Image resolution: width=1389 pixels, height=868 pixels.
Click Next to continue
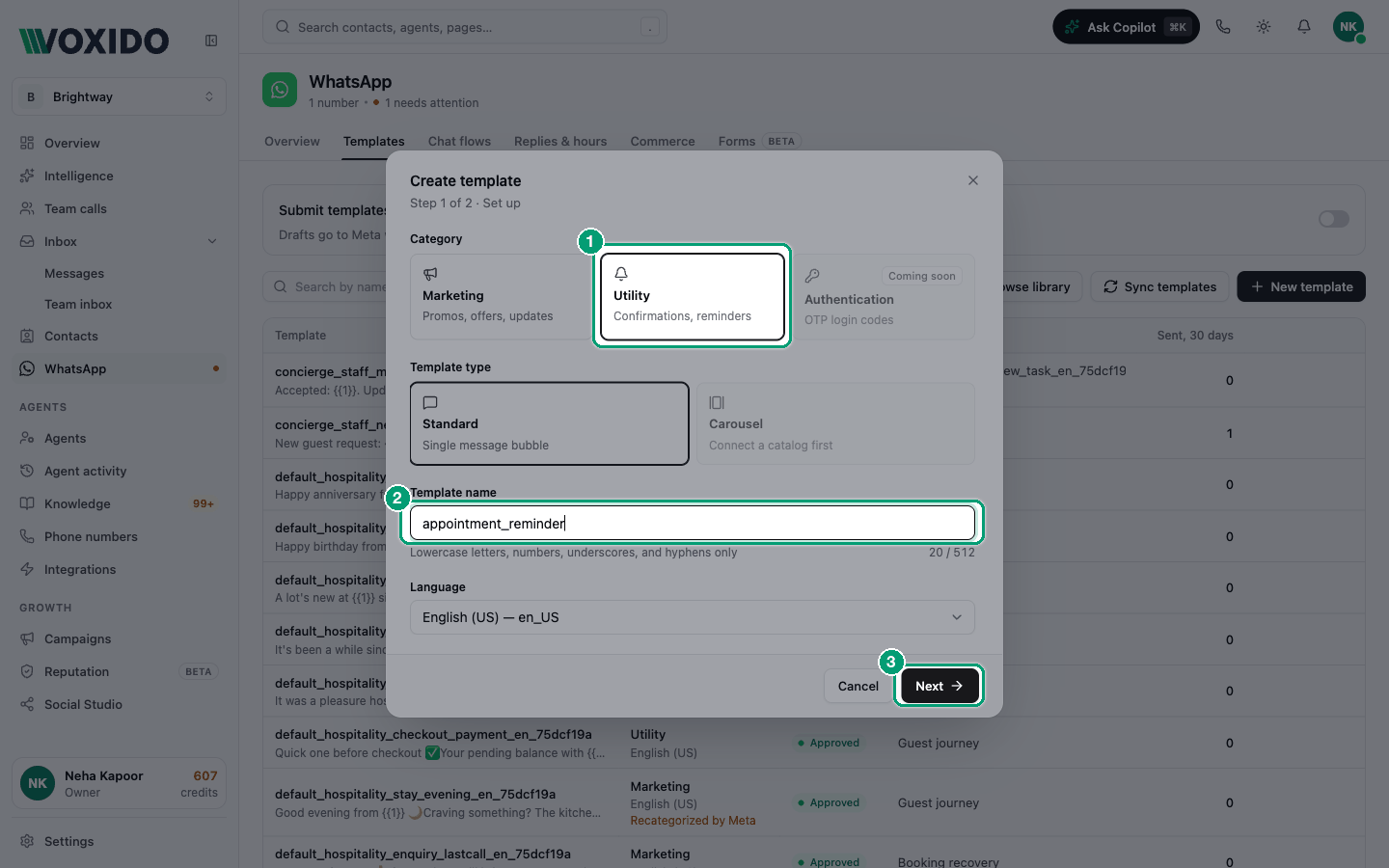[940, 686]
